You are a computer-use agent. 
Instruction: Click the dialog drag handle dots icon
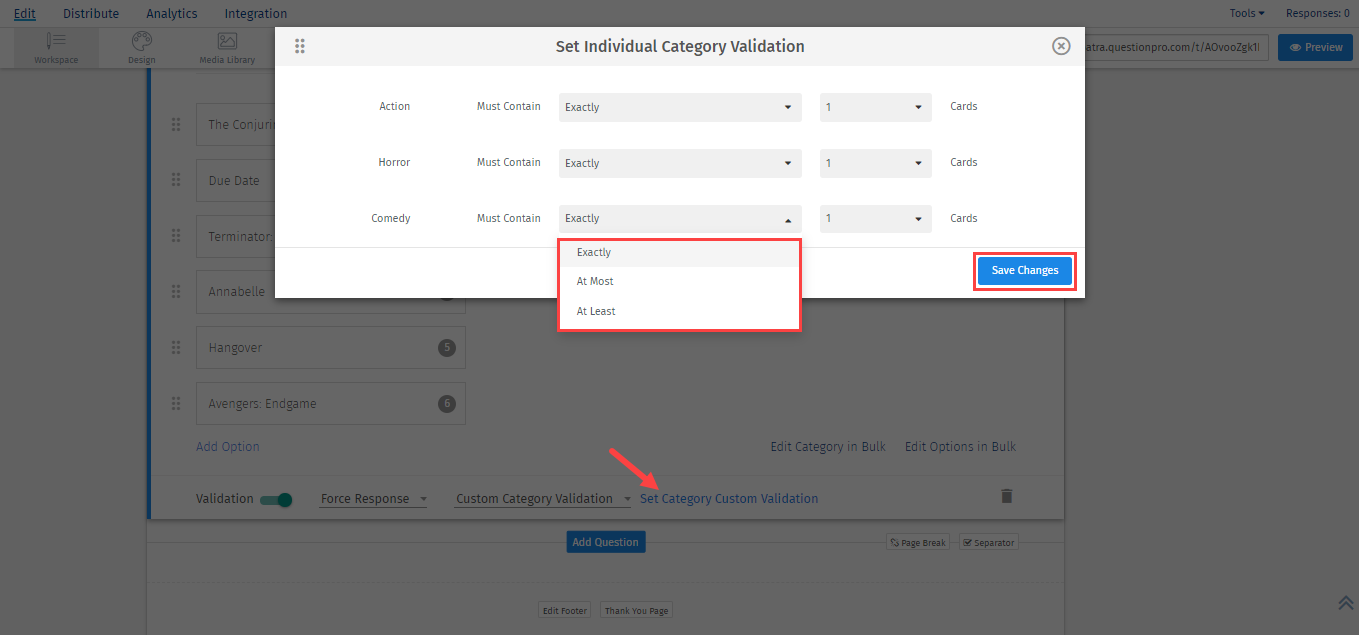pyautogui.click(x=300, y=46)
